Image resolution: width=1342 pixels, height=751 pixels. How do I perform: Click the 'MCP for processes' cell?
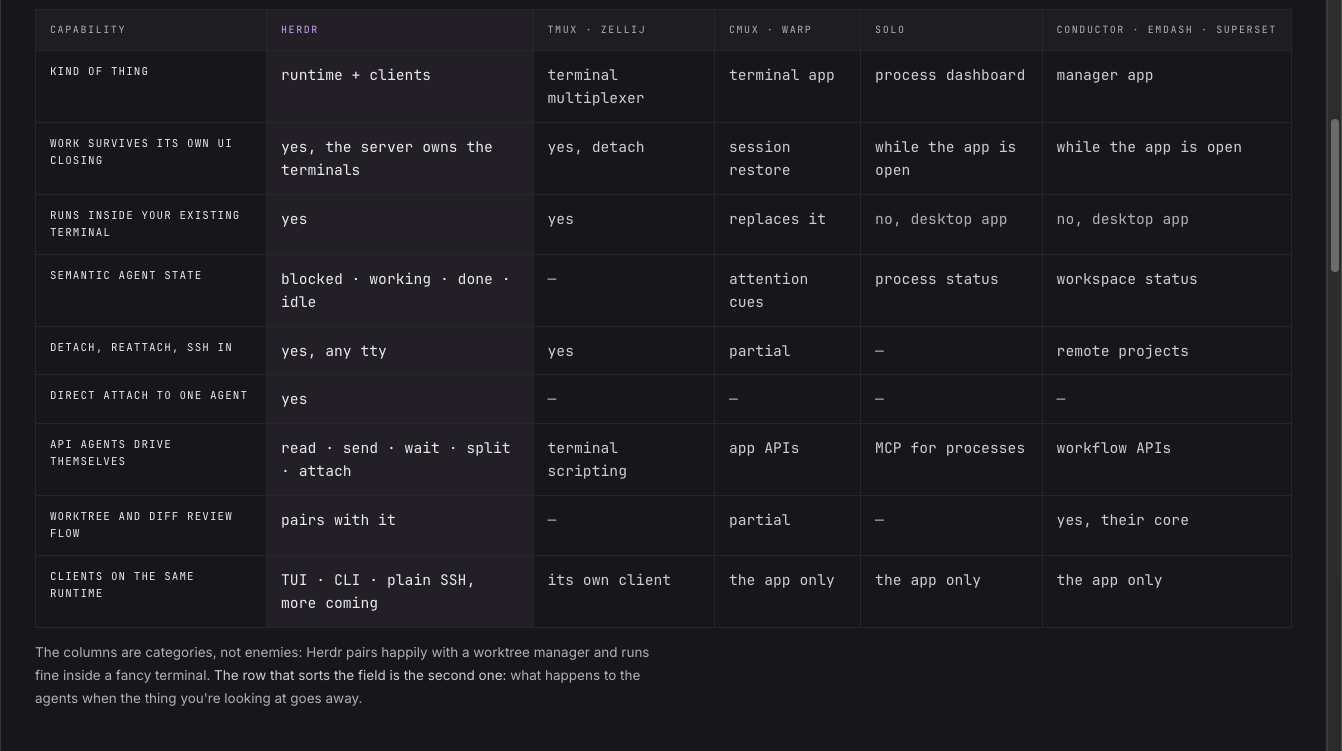pyautogui.click(x=951, y=460)
